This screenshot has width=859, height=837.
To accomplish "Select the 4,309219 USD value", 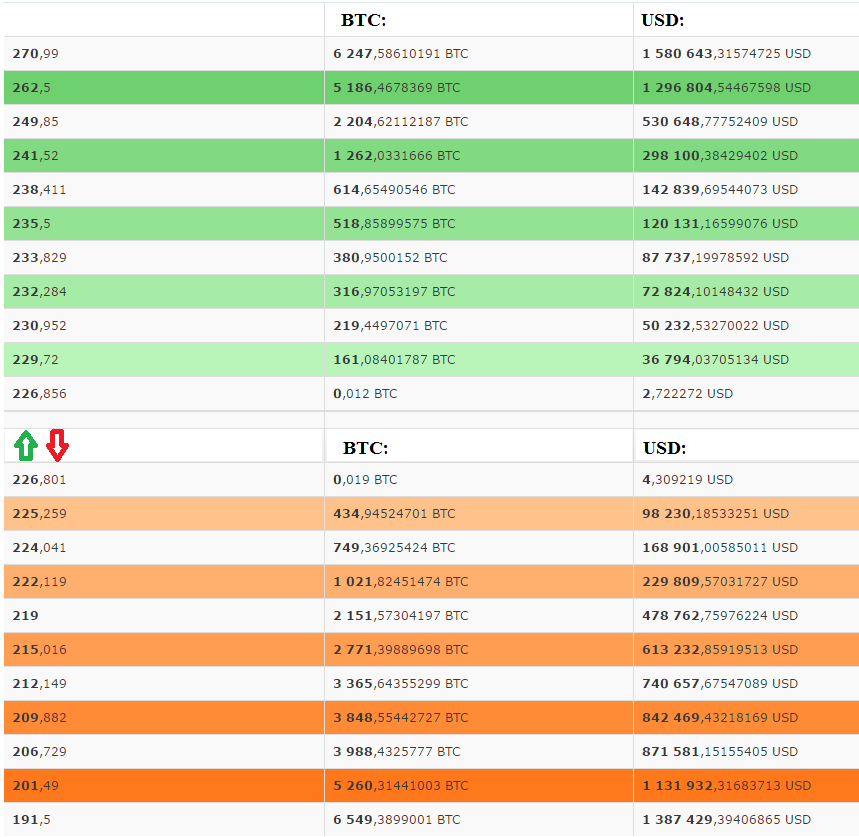I will click(688, 479).
